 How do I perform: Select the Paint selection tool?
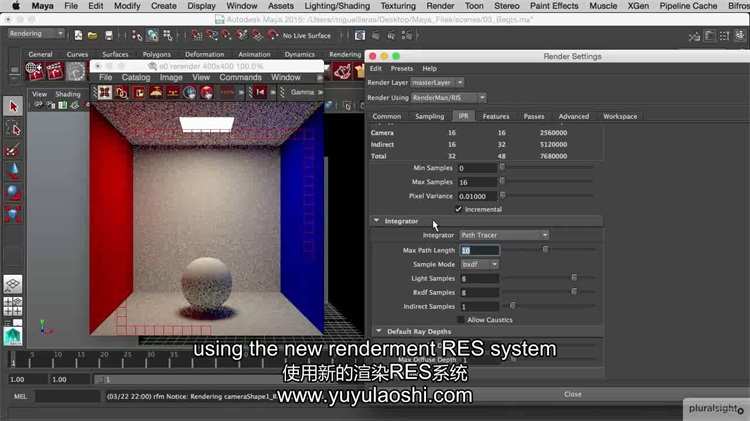point(13,150)
